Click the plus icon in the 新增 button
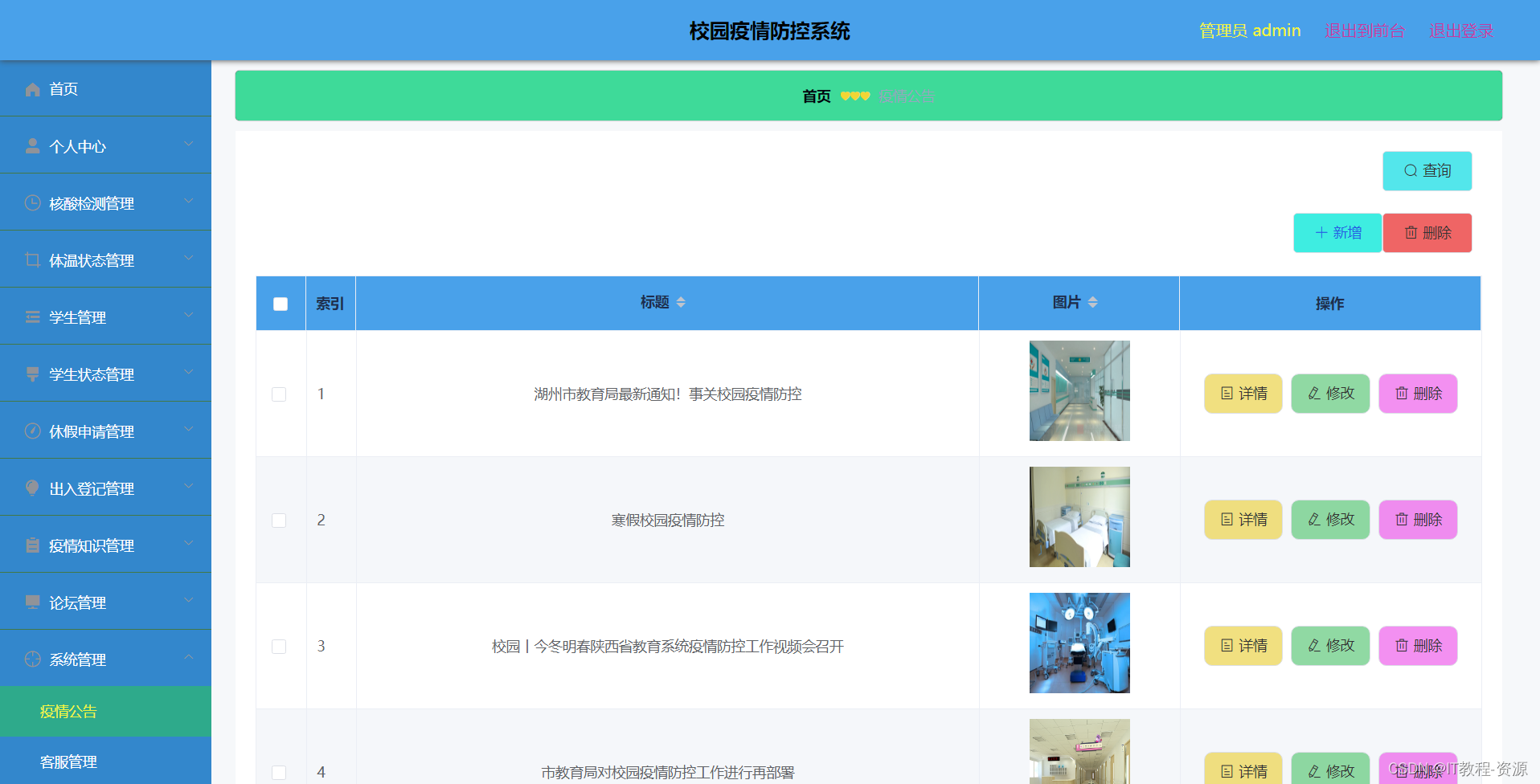 click(1321, 233)
